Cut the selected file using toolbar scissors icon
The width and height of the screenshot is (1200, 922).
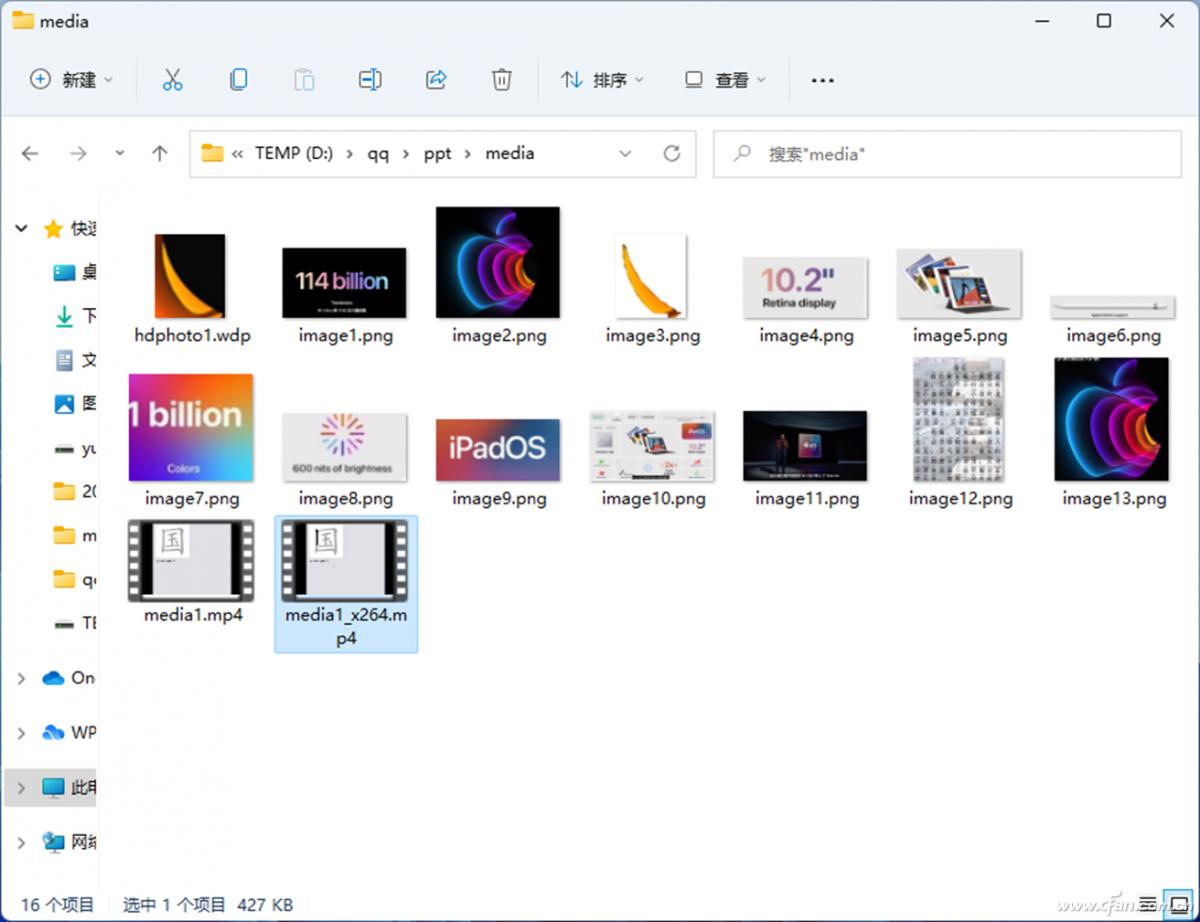click(x=172, y=79)
